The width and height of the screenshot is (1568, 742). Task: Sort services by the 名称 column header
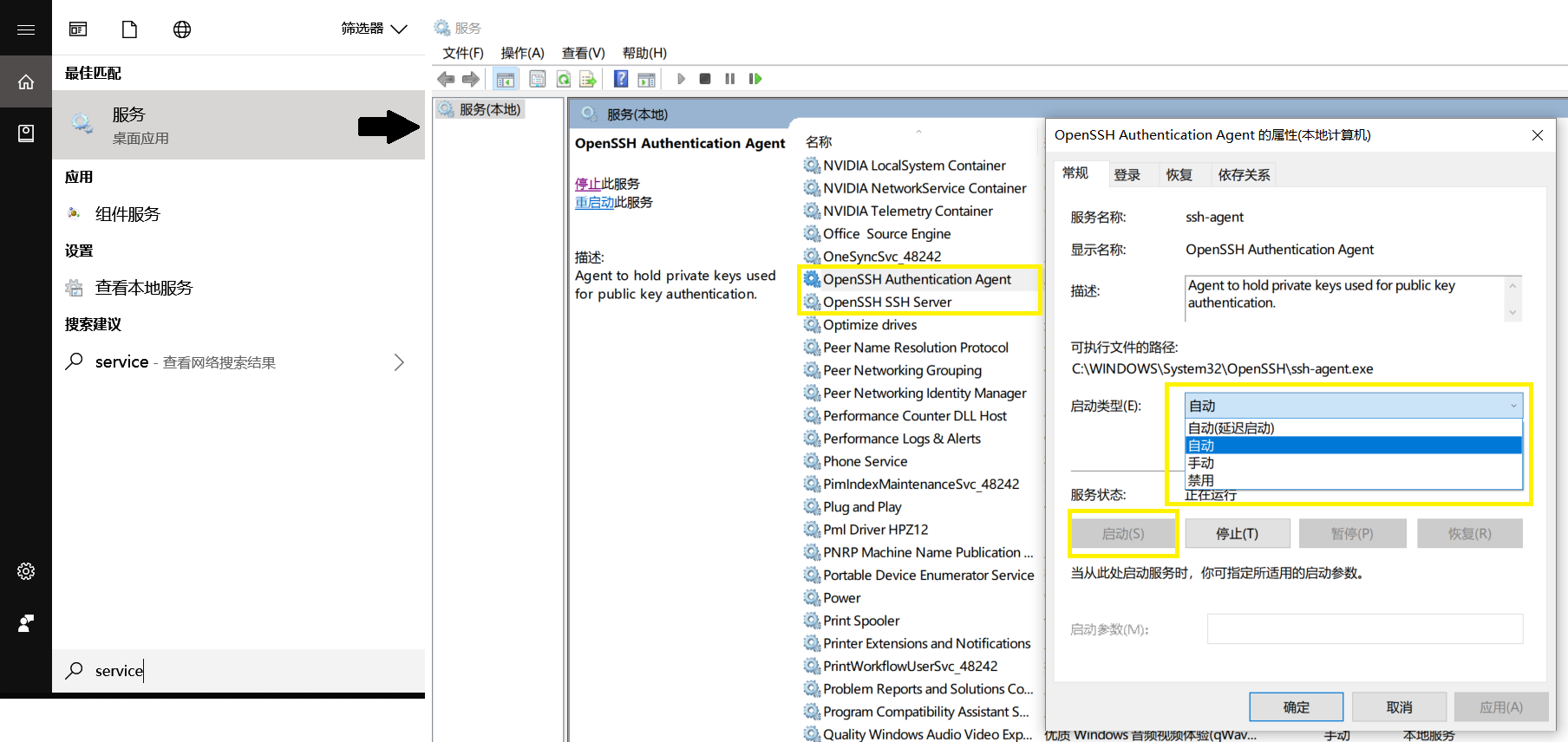pyautogui.click(x=819, y=142)
